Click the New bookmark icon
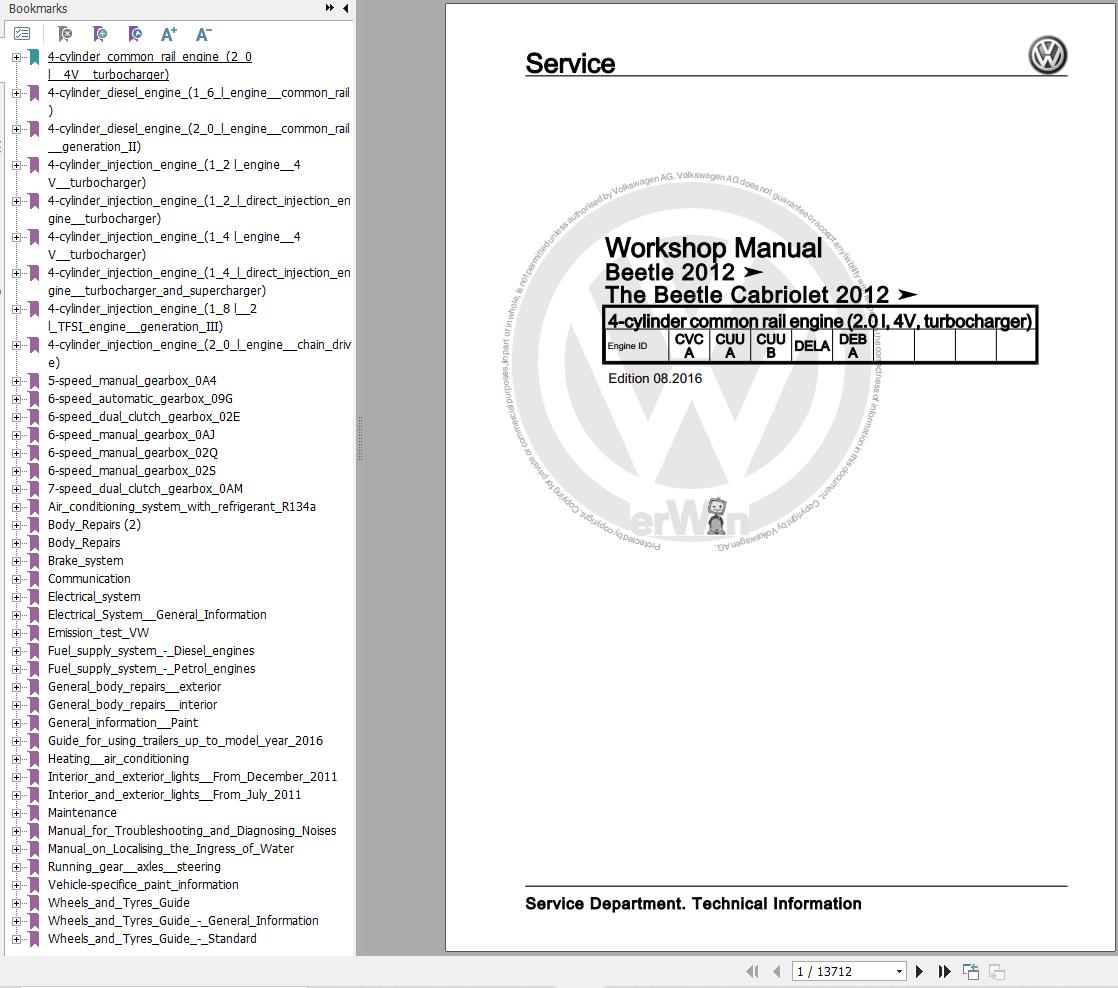The image size is (1118, 988). (99, 34)
